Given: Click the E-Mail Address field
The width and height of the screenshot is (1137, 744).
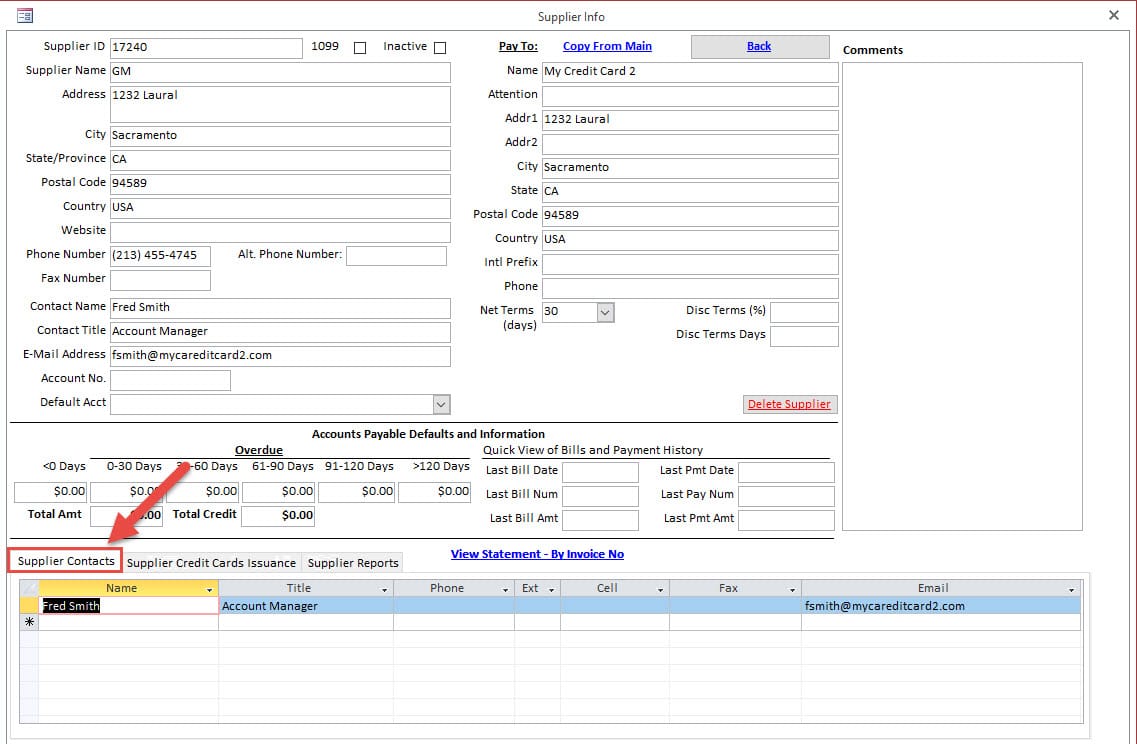Looking at the screenshot, I should click(x=280, y=356).
